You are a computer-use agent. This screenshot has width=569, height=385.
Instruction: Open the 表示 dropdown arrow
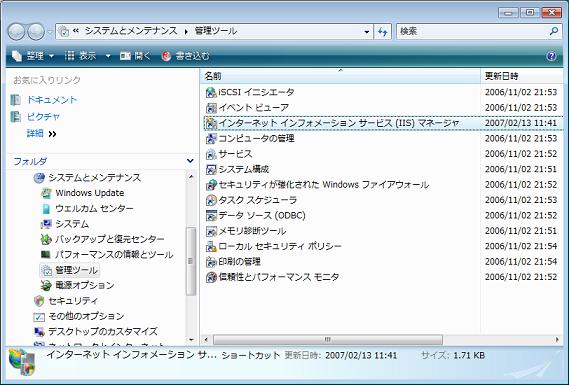[x=108, y=56]
